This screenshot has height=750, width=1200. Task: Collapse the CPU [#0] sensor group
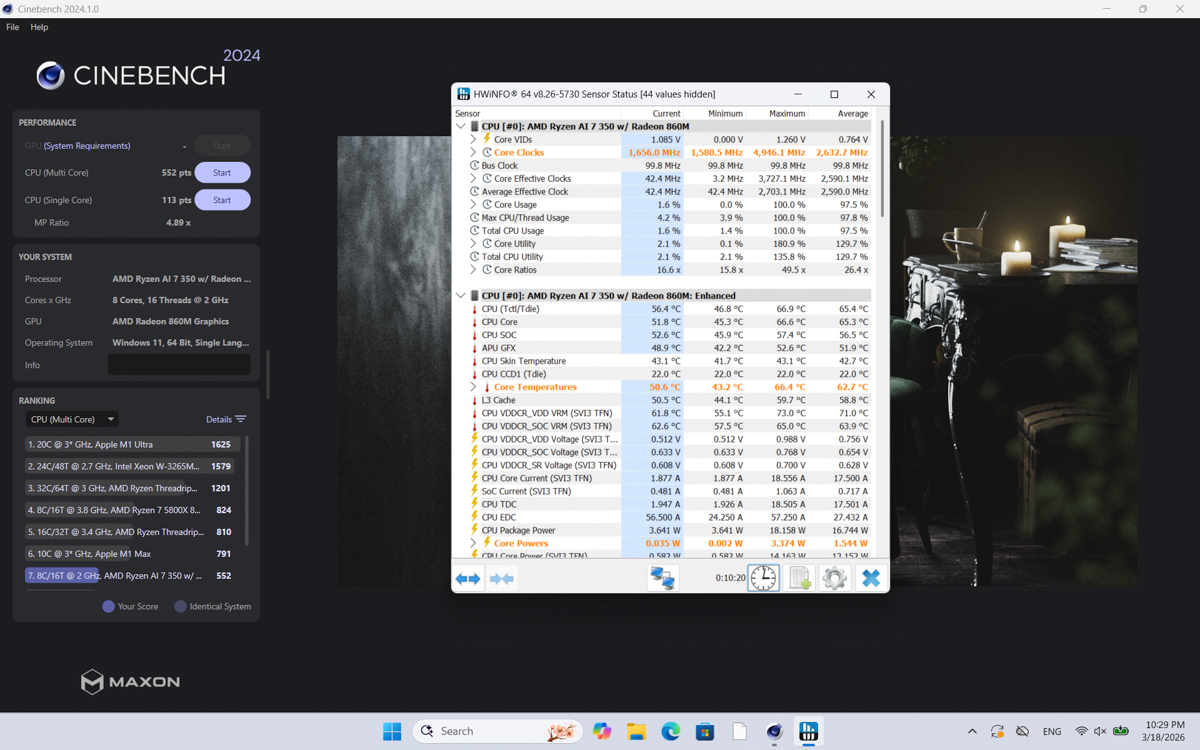461,126
